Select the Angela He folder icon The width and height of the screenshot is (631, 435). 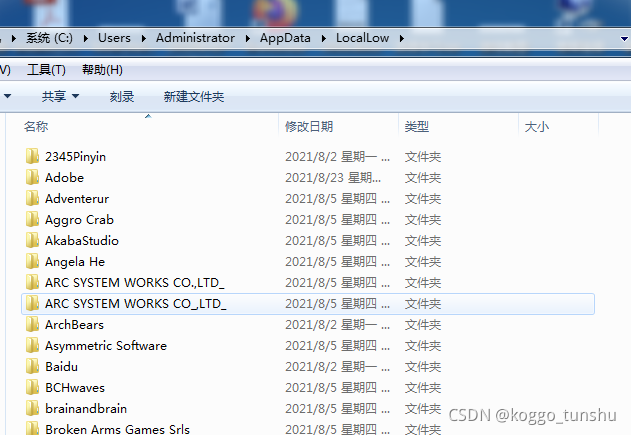pos(32,261)
